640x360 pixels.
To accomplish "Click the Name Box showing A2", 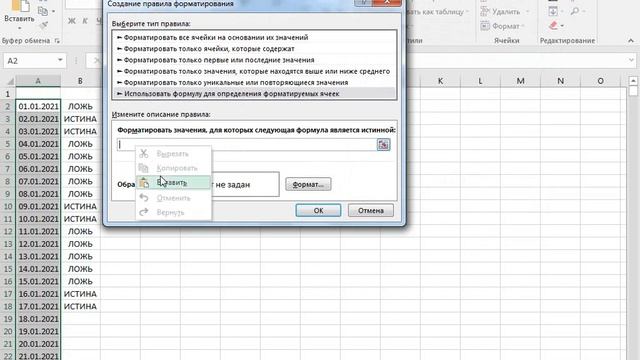I will coord(30,60).
